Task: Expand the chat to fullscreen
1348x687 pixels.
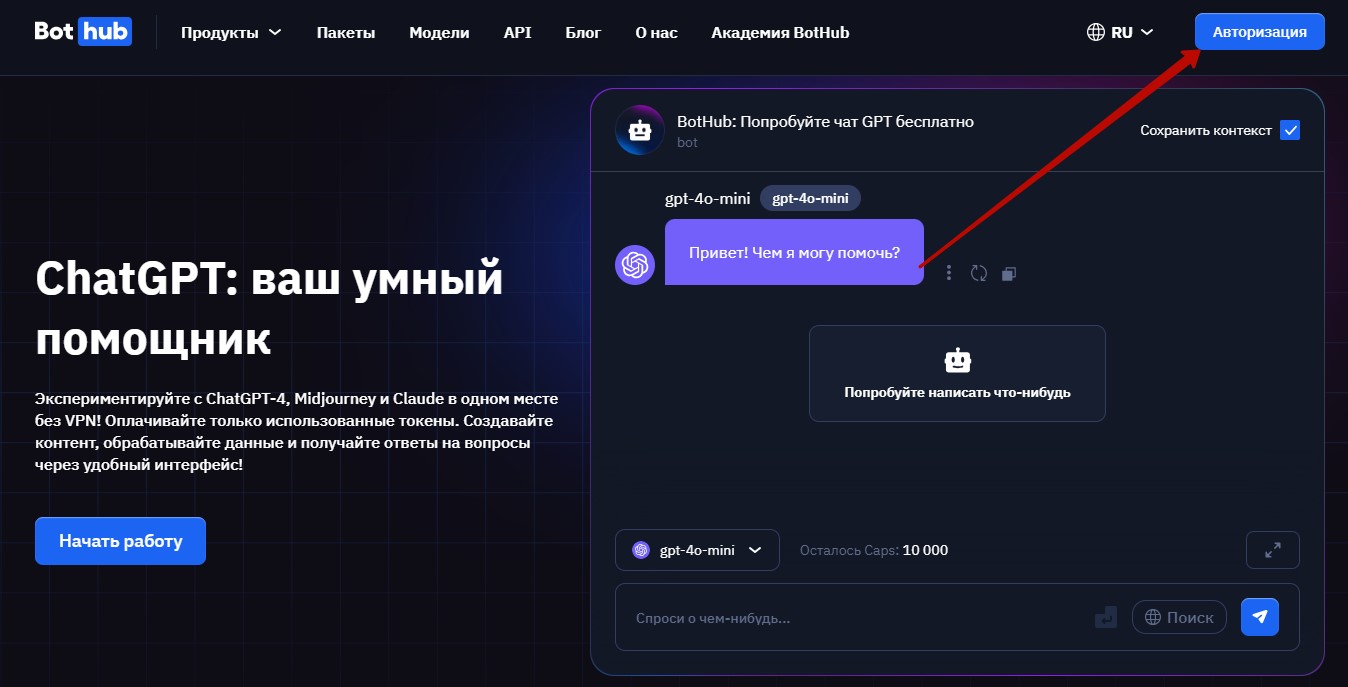Action: 1272,550
